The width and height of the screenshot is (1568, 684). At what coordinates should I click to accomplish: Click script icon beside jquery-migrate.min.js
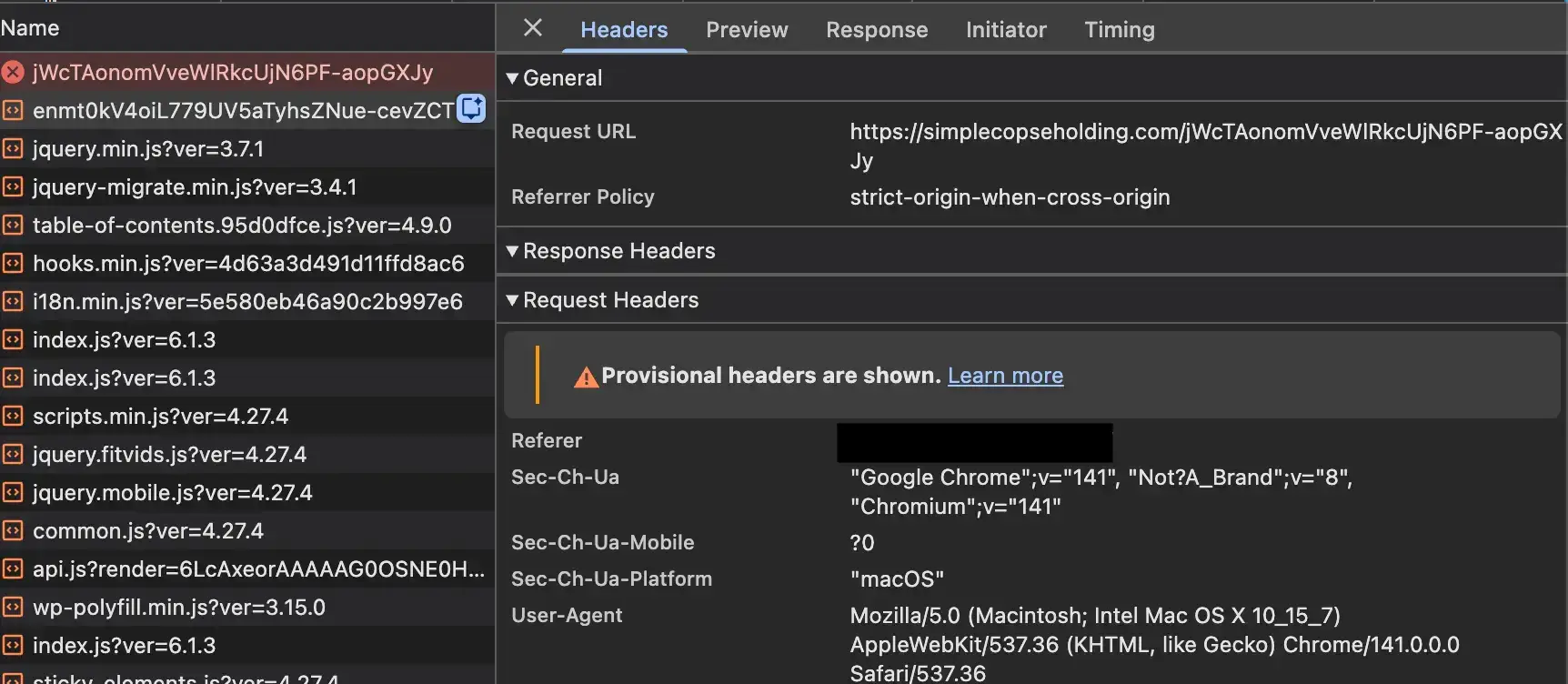click(x=13, y=186)
